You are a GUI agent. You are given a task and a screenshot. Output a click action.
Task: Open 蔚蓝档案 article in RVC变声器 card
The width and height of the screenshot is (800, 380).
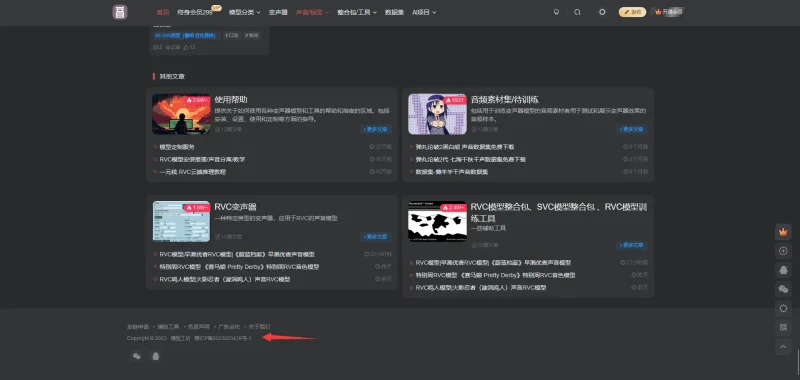237,254
